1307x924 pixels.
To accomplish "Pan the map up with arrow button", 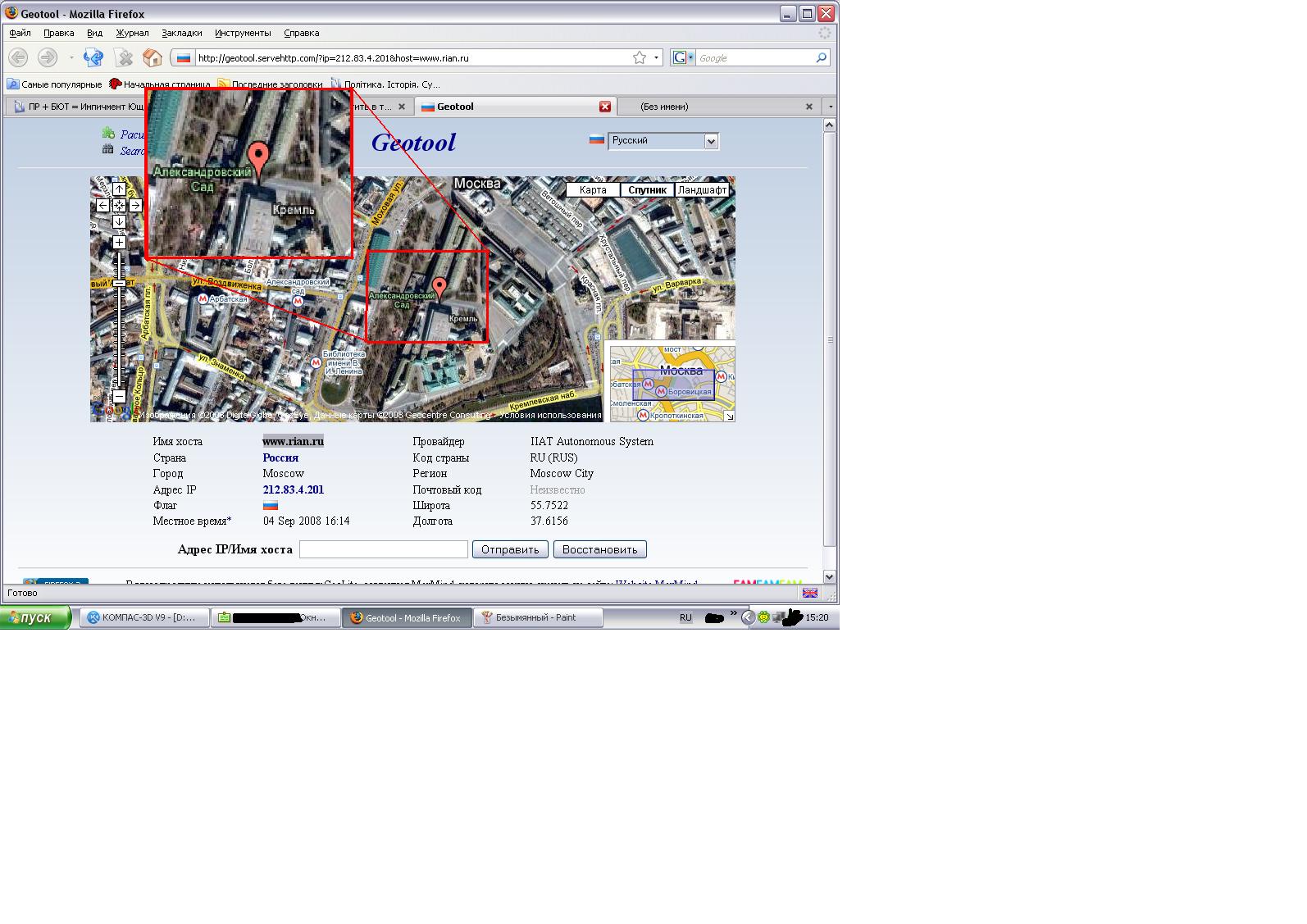I will pyautogui.click(x=119, y=189).
